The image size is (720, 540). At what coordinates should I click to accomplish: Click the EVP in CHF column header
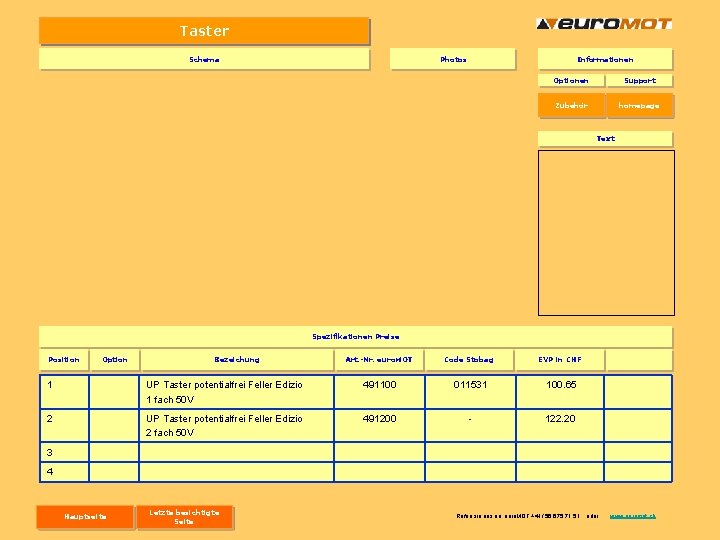click(x=560, y=360)
